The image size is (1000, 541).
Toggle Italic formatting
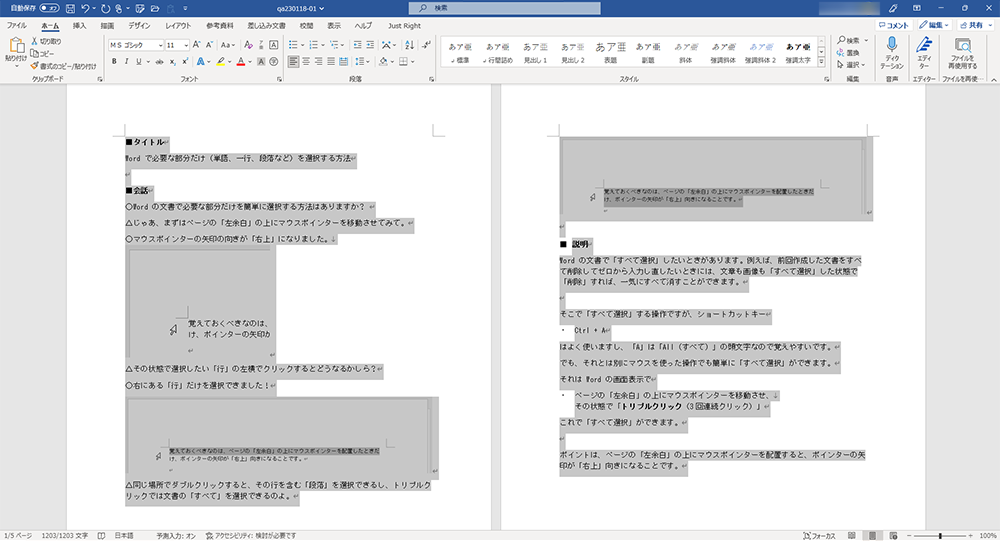tap(126, 61)
